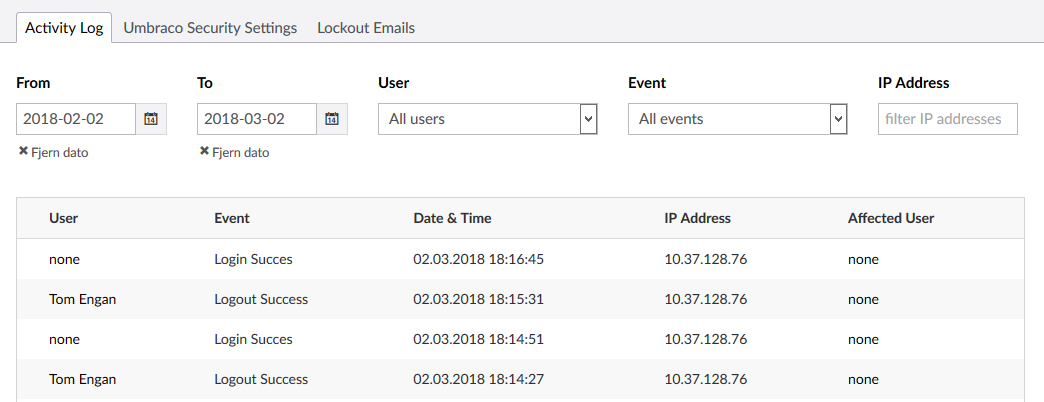
Task: Expand the All users dropdown
Action: 488,119
